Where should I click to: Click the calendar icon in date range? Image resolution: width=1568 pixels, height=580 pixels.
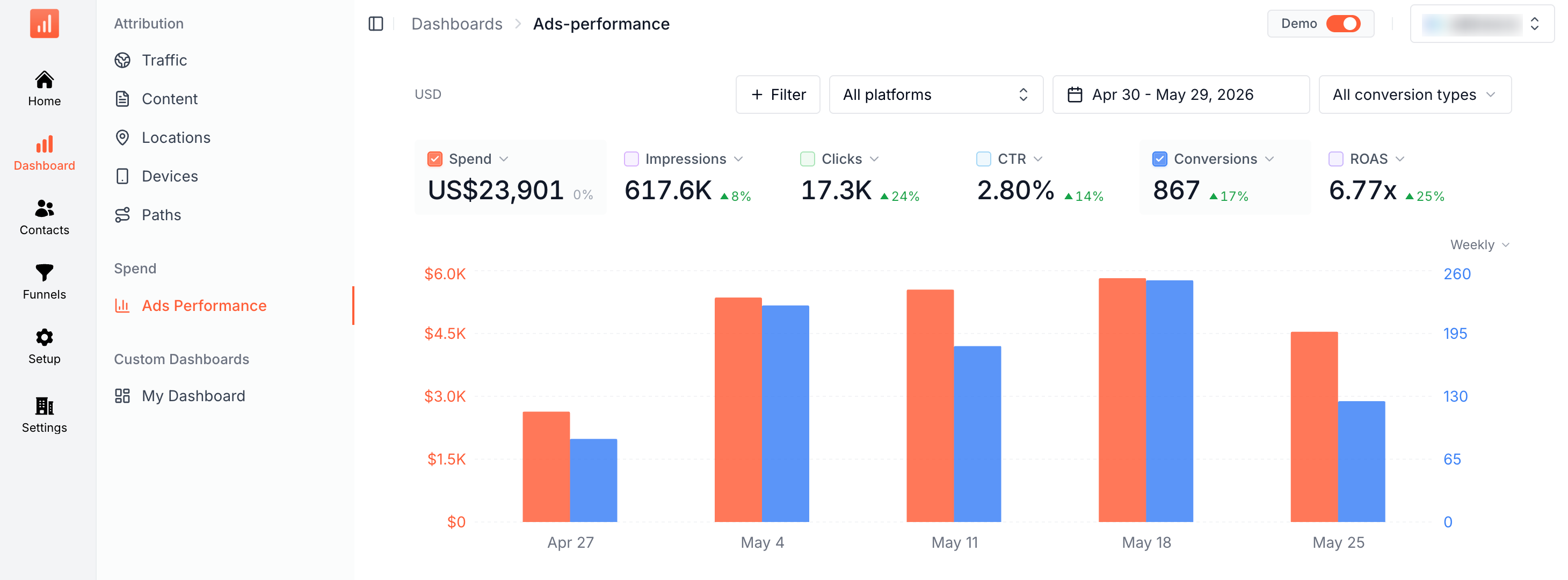(x=1075, y=95)
